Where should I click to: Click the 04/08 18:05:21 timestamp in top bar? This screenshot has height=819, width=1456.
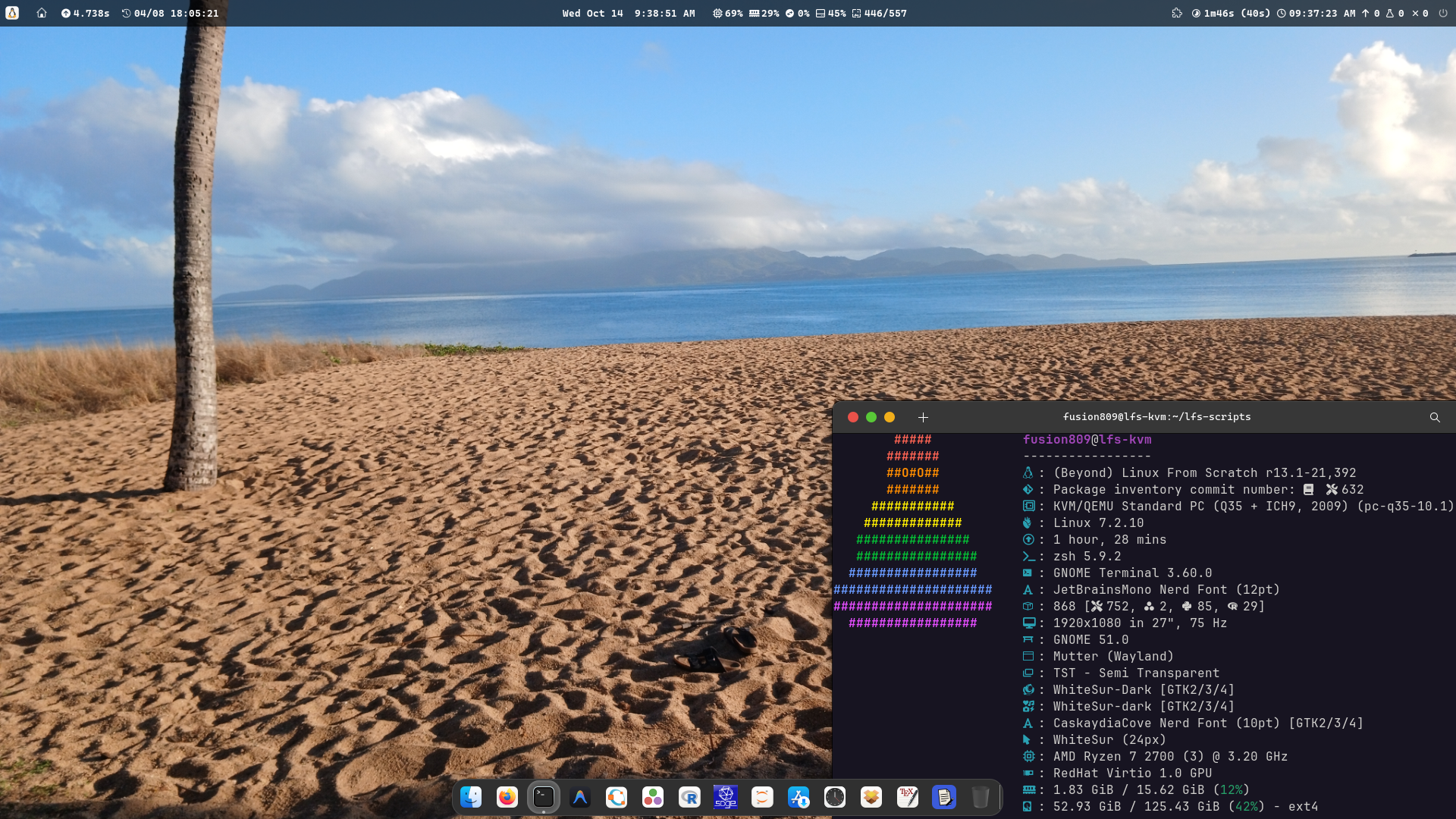point(170,13)
